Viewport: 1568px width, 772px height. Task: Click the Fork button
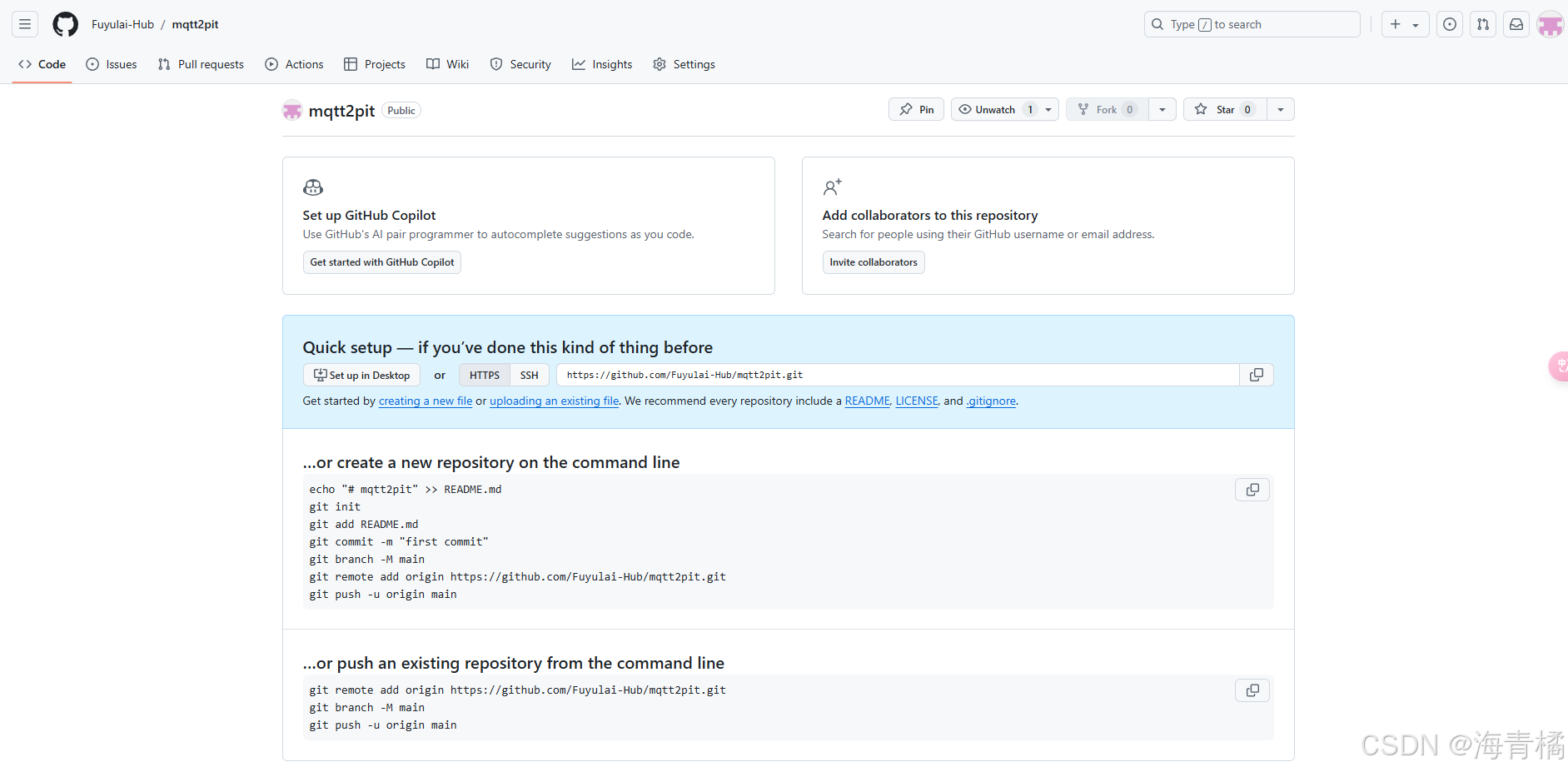[x=1108, y=109]
